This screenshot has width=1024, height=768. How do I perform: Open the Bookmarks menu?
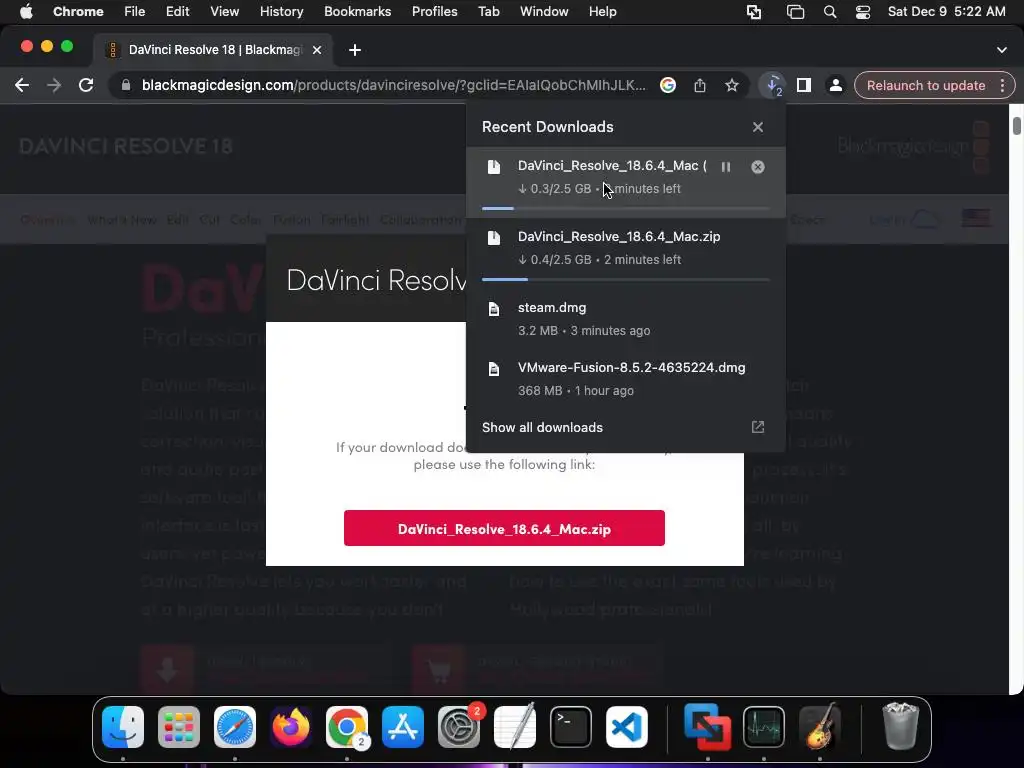[x=358, y=12]
